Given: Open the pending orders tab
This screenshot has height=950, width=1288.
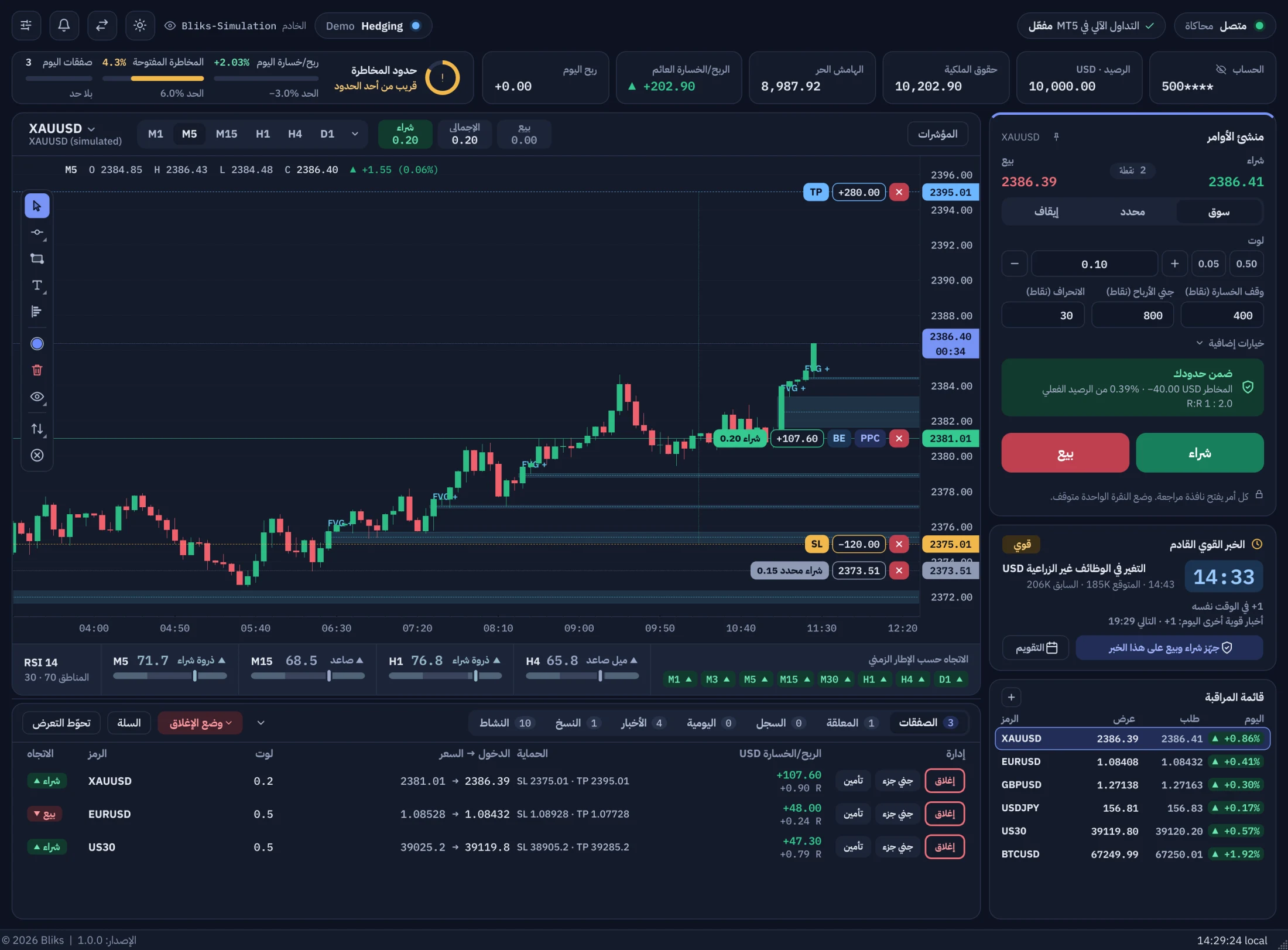Looking at the screenshot, I should tap(852, 723).
